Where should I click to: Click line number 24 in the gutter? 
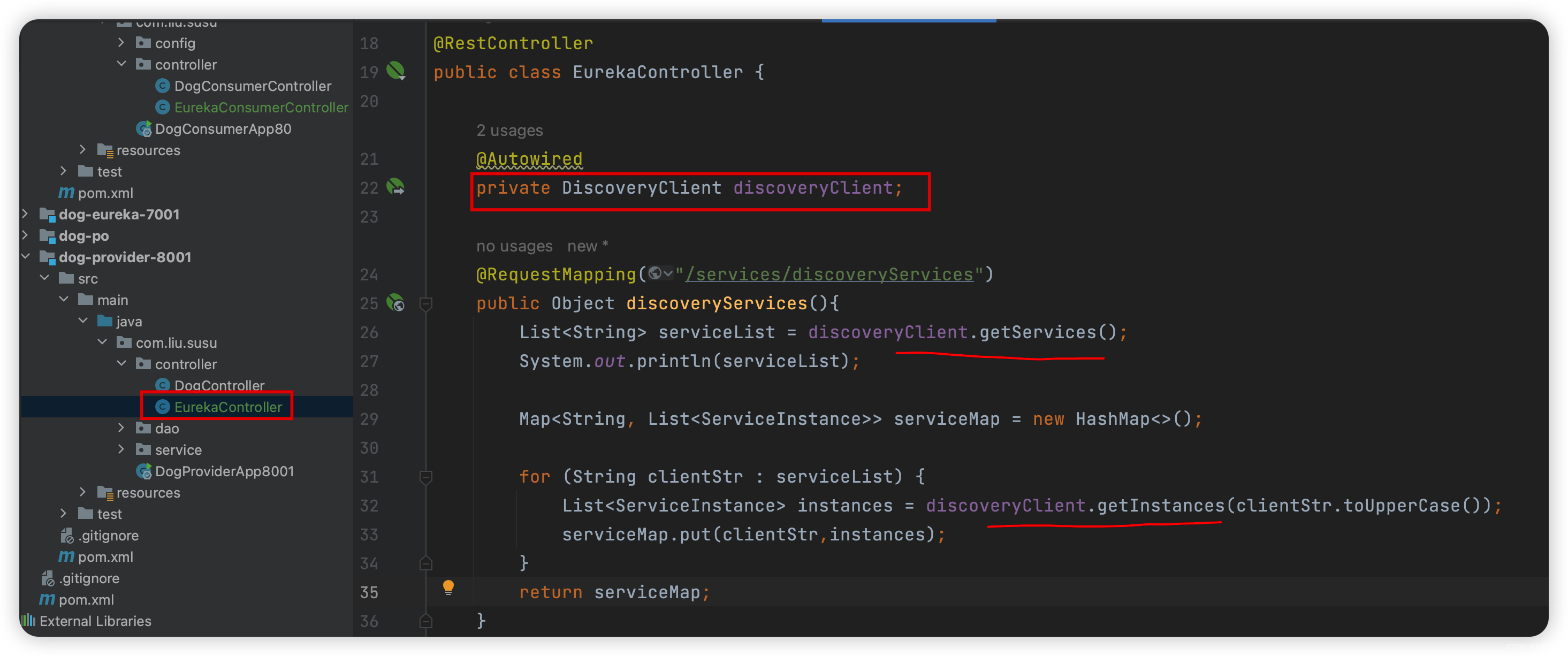369,274
